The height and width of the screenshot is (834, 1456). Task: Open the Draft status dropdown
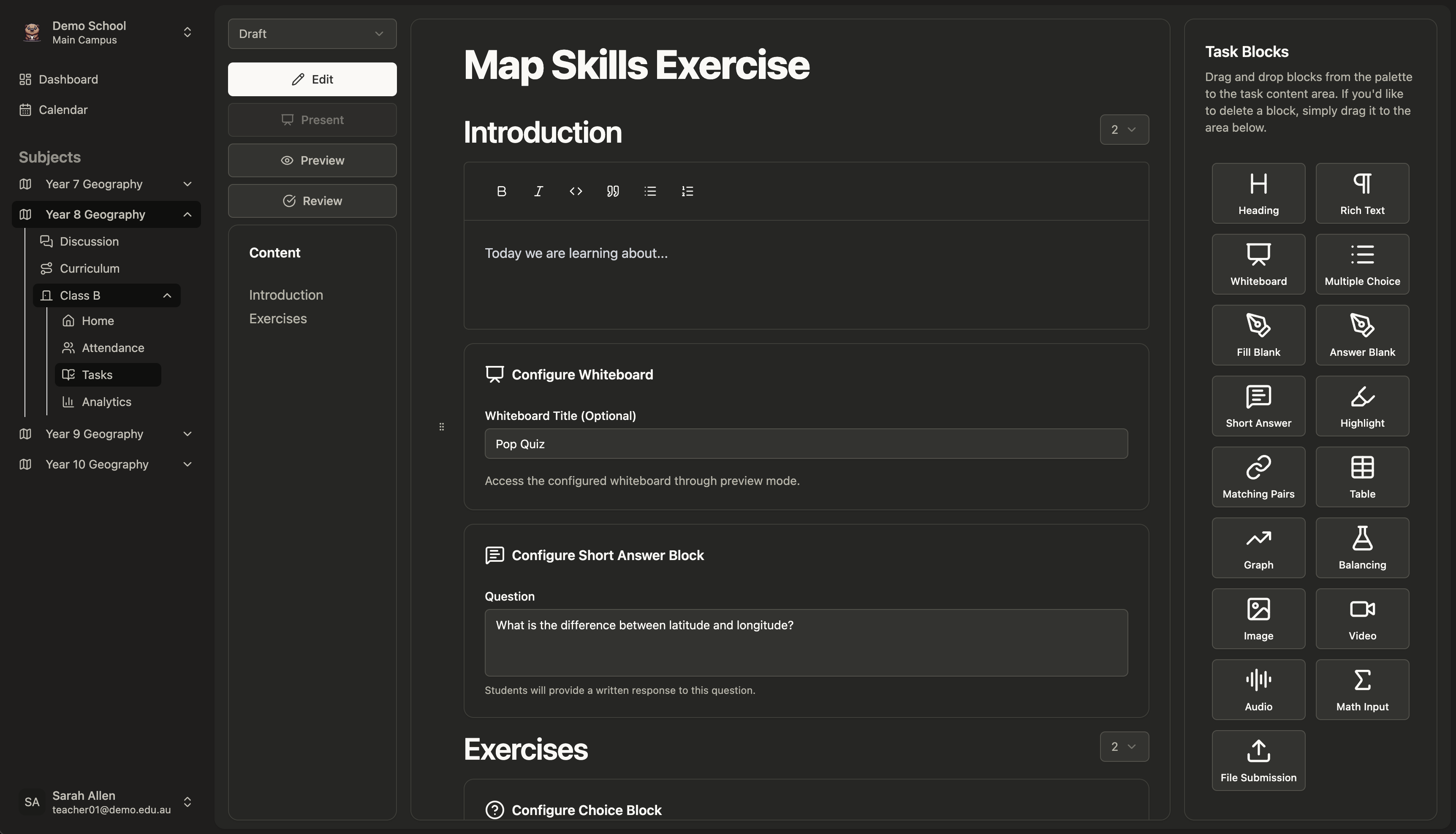312,33
